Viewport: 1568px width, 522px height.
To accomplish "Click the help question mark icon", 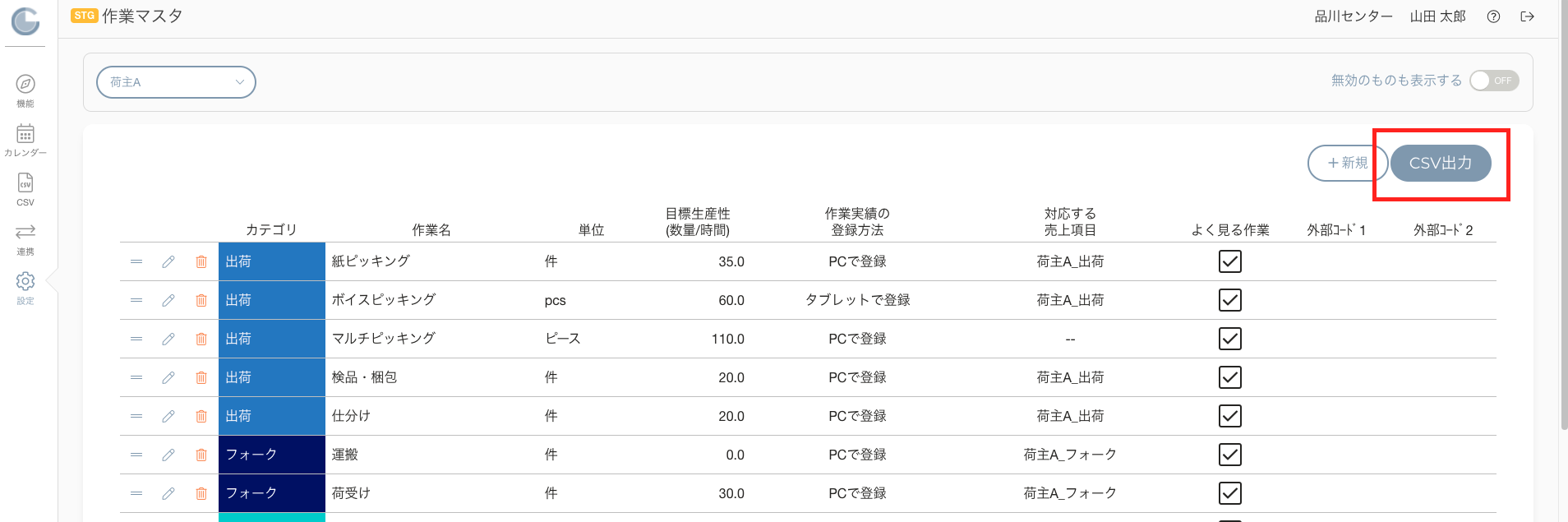I will click(1493, 16).
